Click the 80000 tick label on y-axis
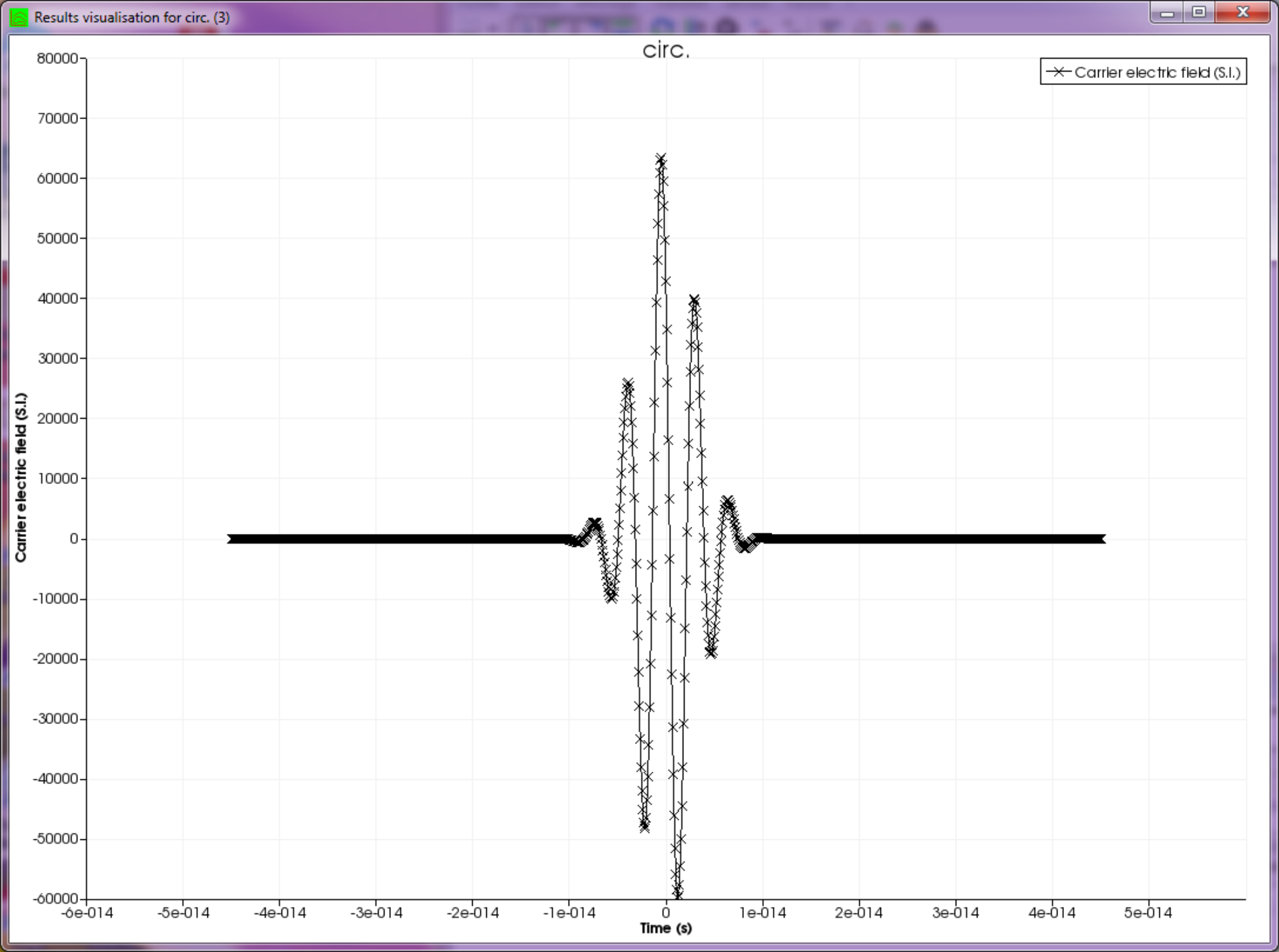1279x952 pixels. pyautogui.click(x=57, y=58)
